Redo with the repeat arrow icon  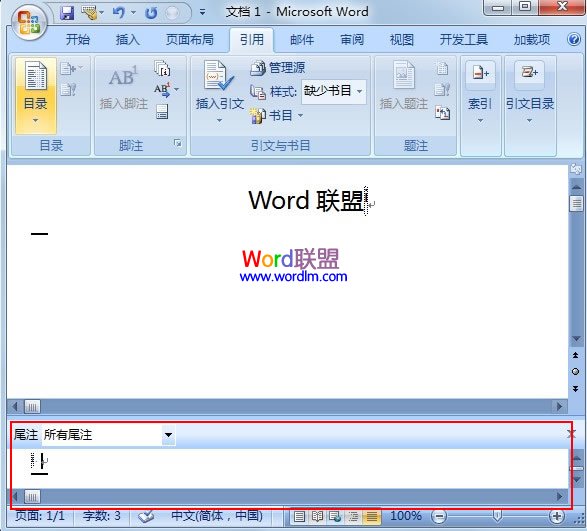tap(151, 13)
